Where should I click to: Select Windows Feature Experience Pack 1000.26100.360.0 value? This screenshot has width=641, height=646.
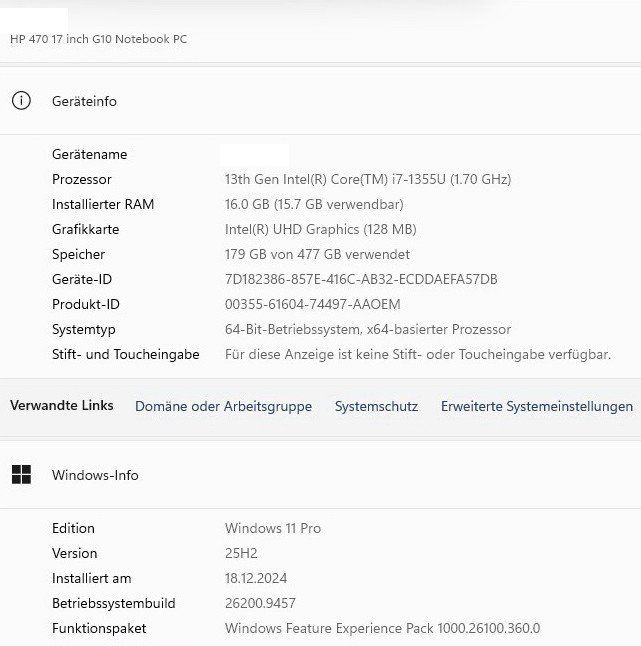(382, 629)
